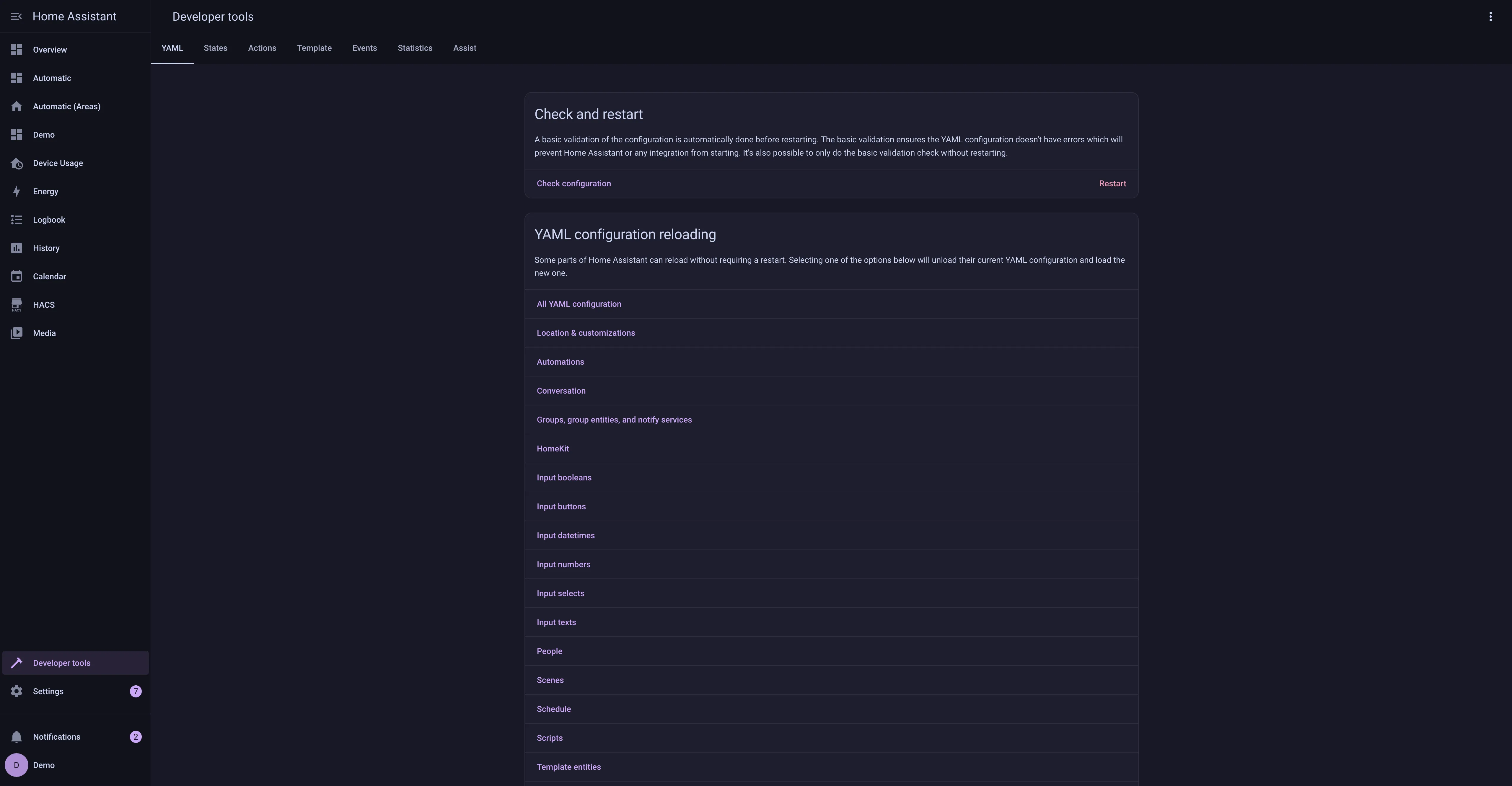The width and height of the screenshot is (1512, 786).
Task: Switch to the Template tab
Action: coord(314,48)
